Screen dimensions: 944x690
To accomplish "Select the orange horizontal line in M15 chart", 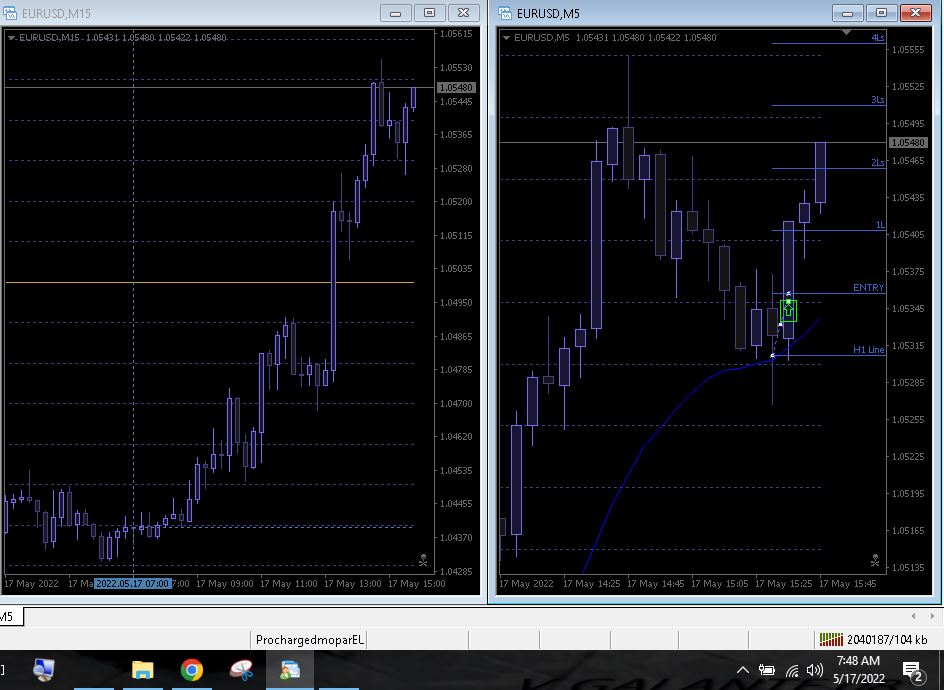I will 210,282.
